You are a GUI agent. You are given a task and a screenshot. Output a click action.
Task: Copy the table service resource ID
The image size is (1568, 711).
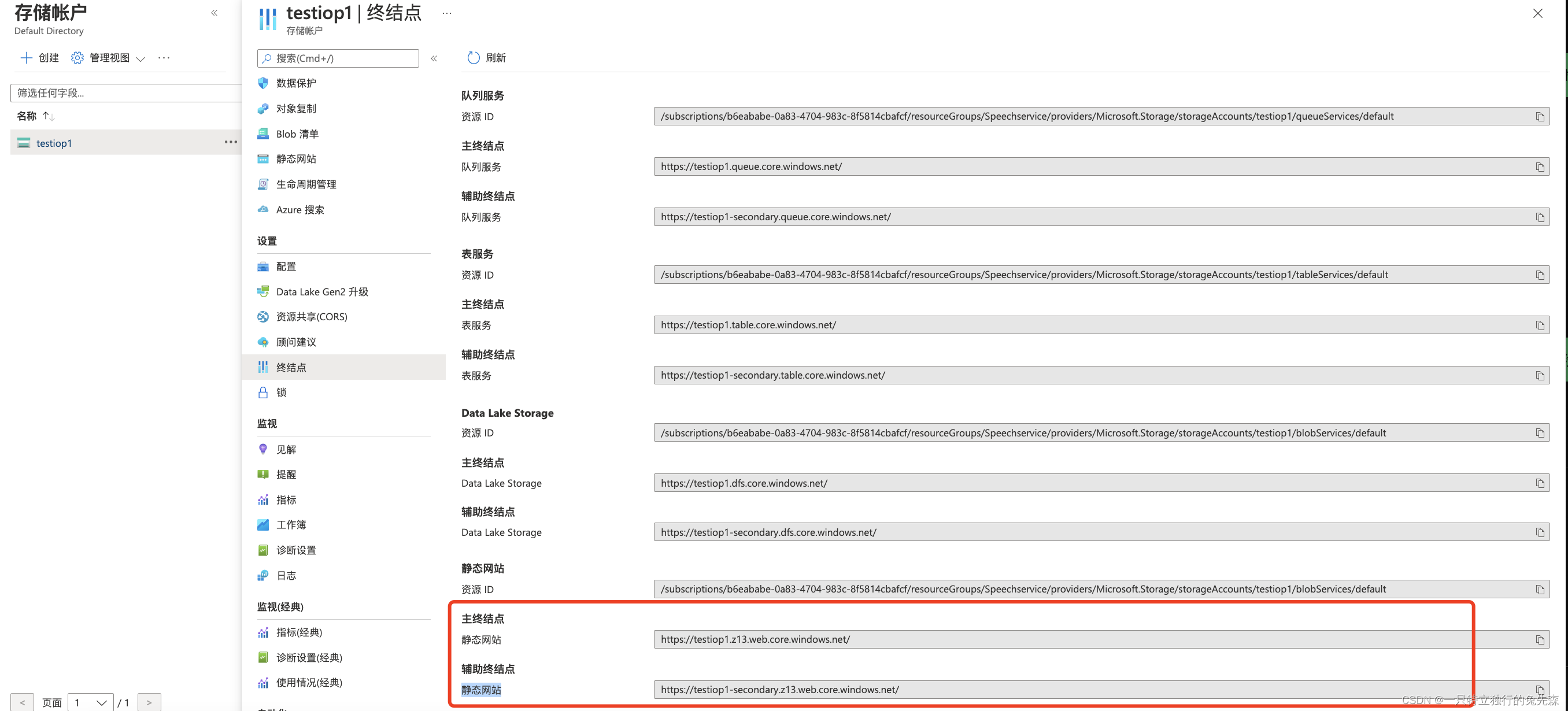(x=1540, y=275)
